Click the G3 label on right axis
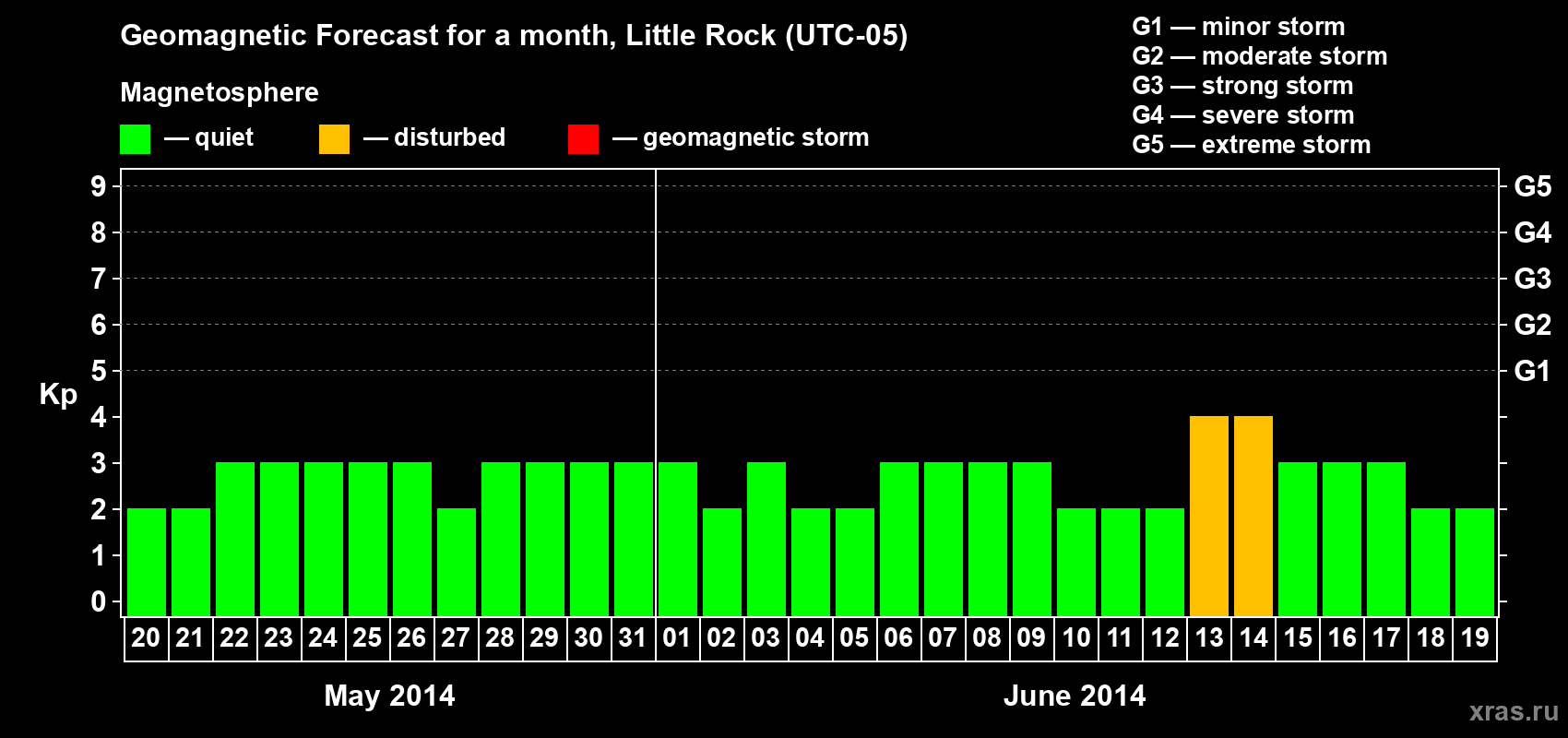The height and width of the screenshot is (738, 1568). pyautogui.click(x=1533, y=279)
